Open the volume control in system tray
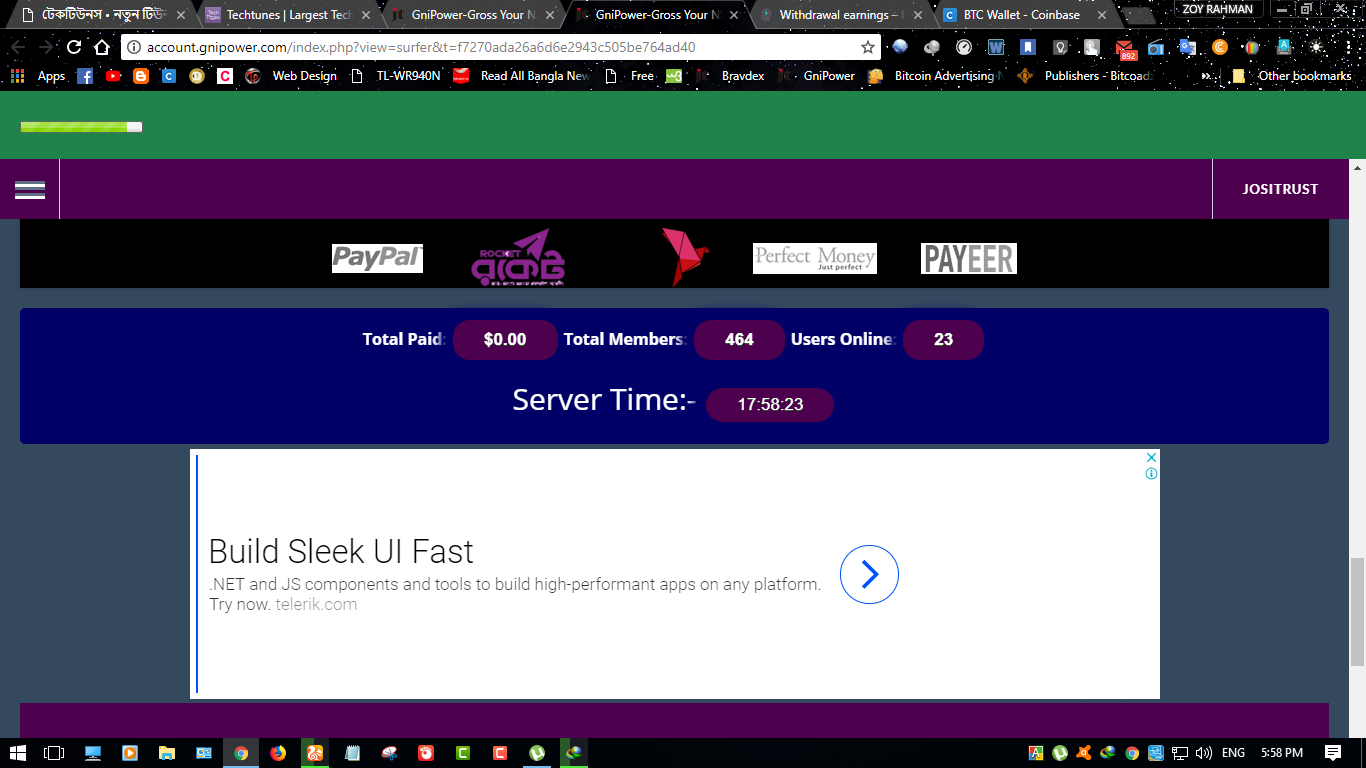Viewport: 1366px width, 768px height. tap(1203, 753)
